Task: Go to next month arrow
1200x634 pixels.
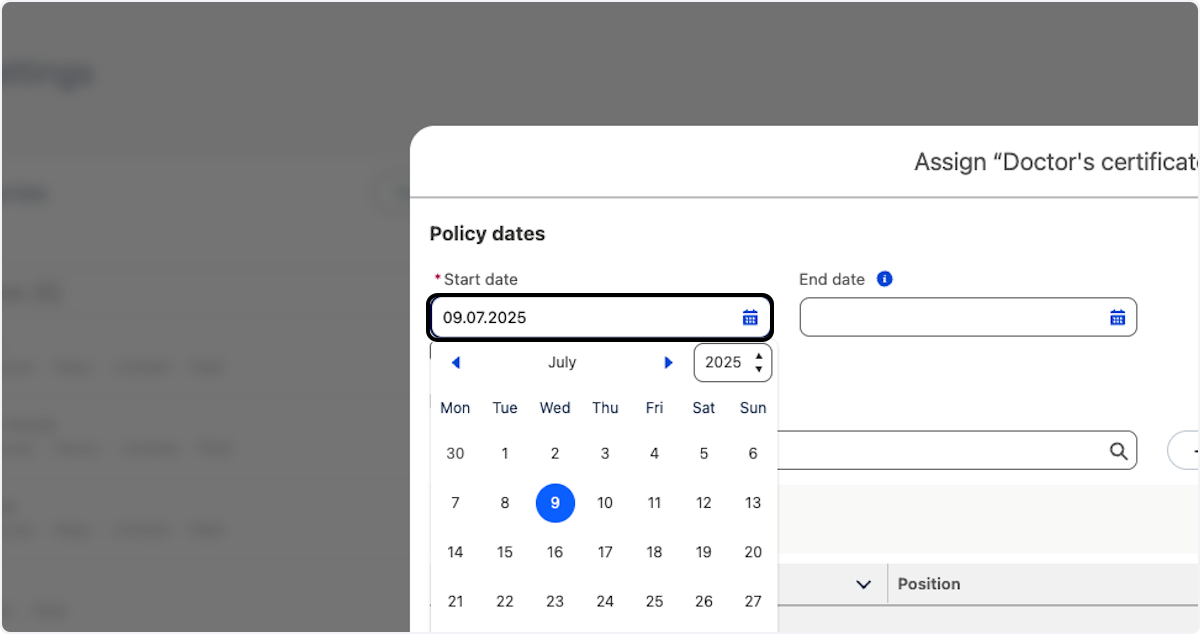Action: pos(668,363)
